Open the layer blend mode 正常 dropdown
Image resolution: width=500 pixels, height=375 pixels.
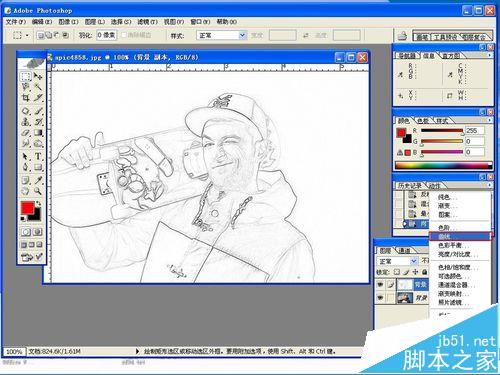click(397, 261)
